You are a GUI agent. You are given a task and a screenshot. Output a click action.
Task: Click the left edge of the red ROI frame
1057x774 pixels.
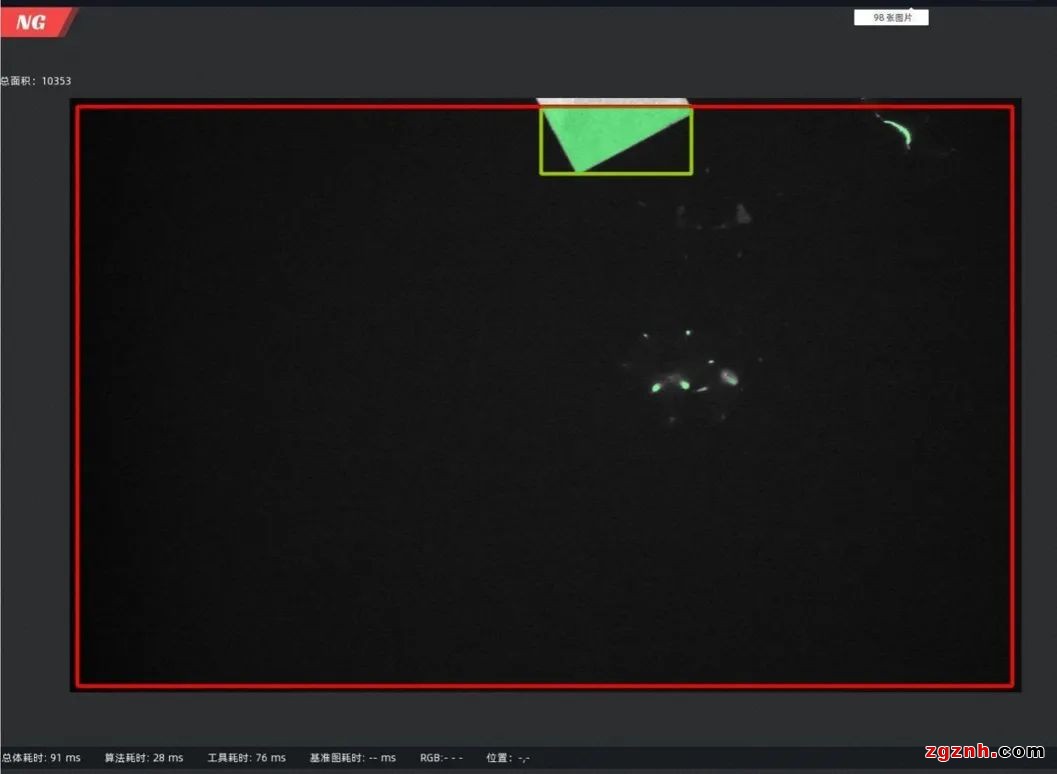pyautogui.click(x=77, y=400)
